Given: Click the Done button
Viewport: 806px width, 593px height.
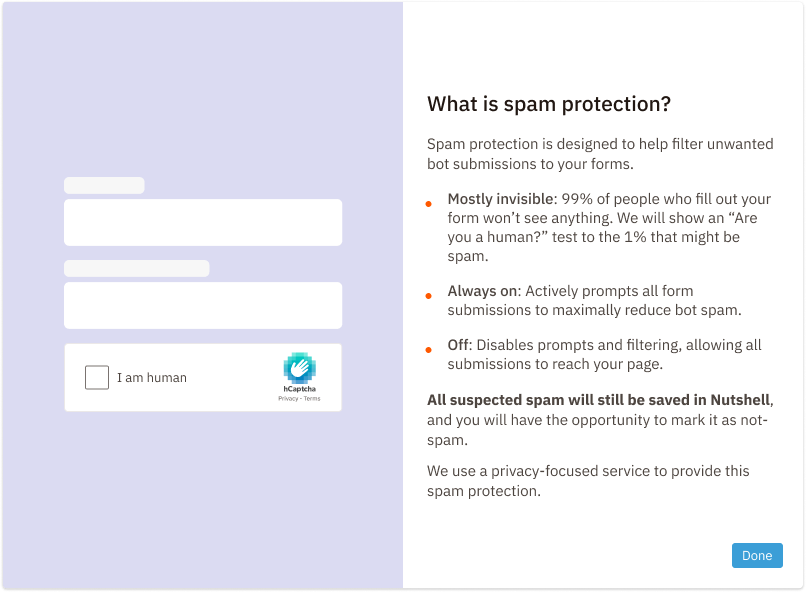Looking at the screenshot, I should [757, 555].
